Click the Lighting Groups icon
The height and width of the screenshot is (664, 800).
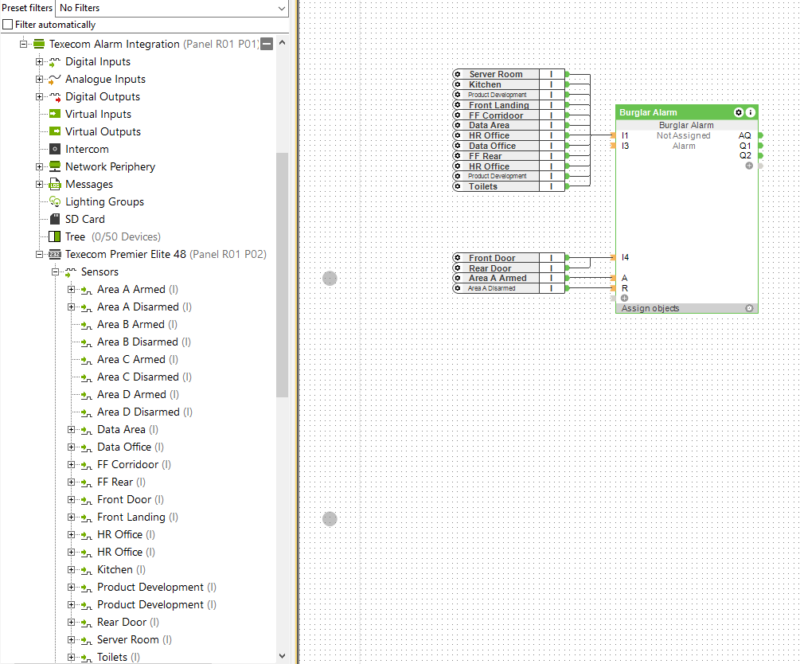55,202
